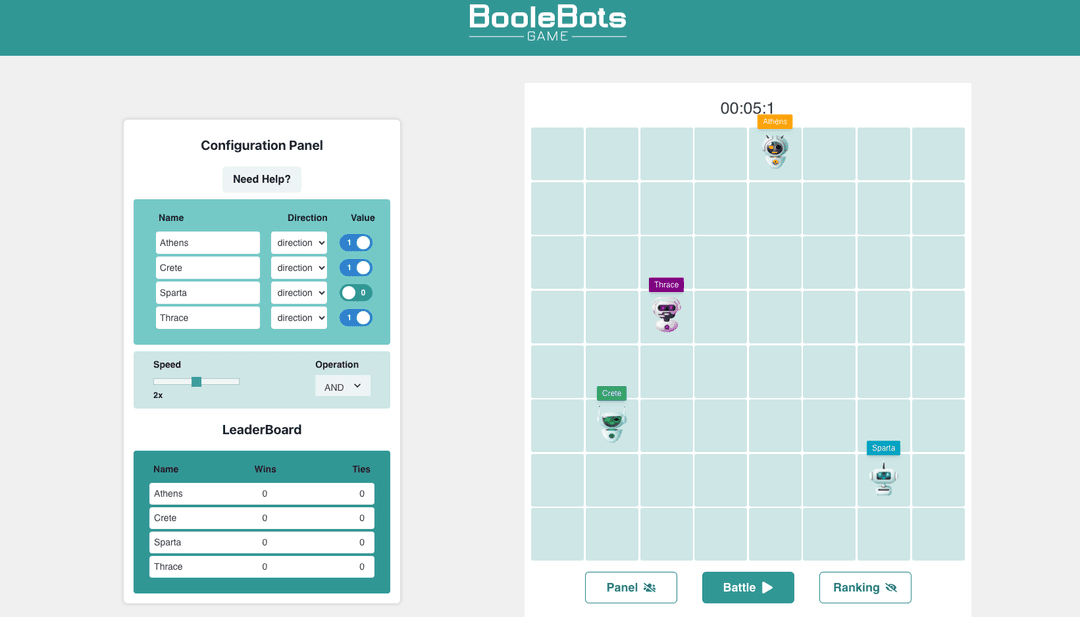Click the Speed slider handle

click(x=197, y=381)
